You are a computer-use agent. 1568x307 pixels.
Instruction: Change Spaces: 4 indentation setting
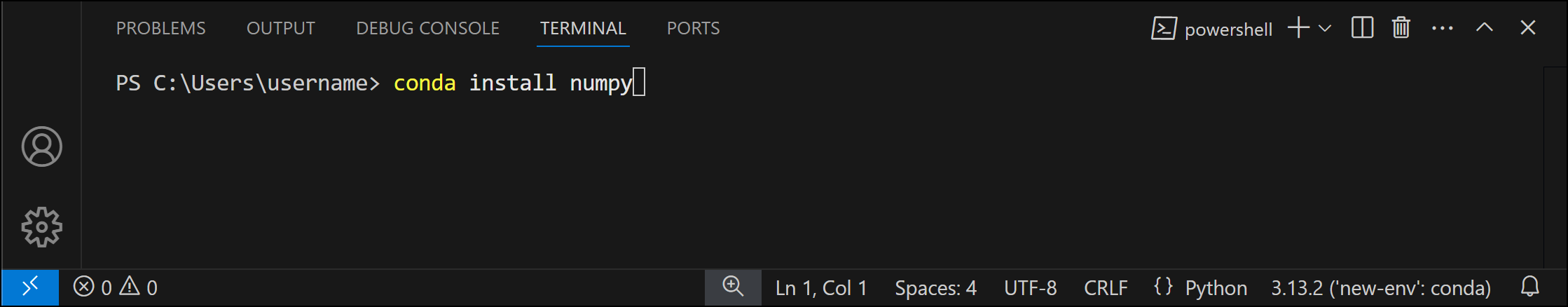click(x=935, y=288)
